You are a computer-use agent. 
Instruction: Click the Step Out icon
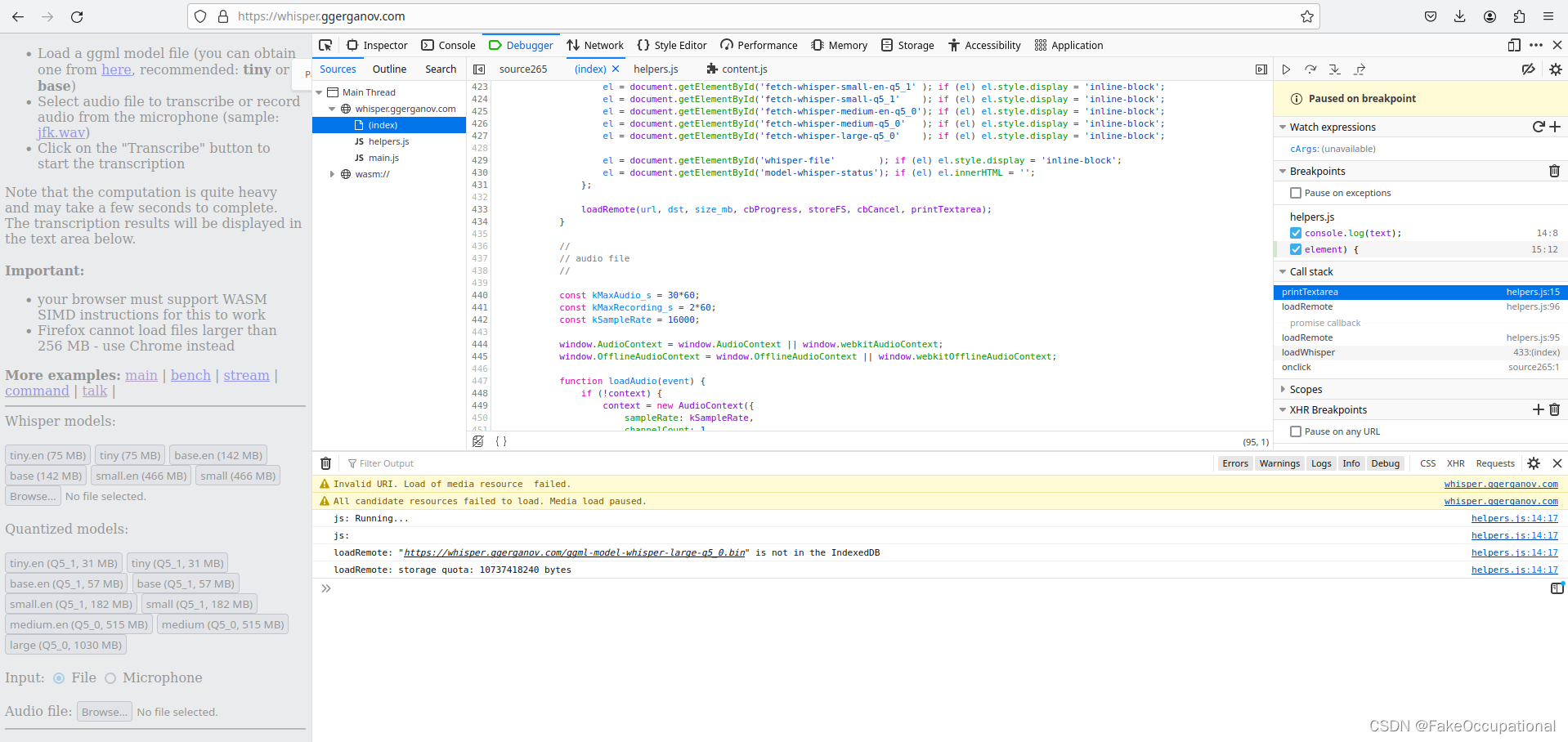point(1360,69)
